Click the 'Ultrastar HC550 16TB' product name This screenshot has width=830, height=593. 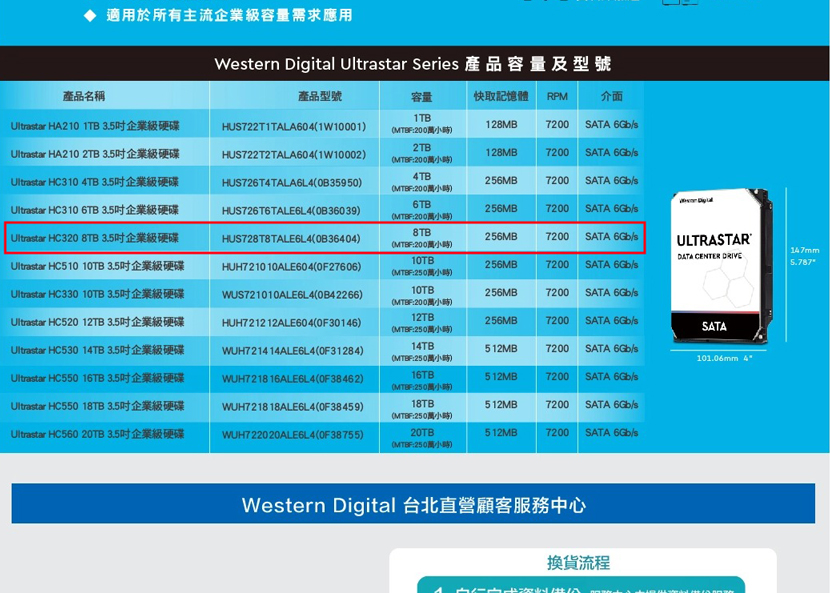click(x=97, y=379)
